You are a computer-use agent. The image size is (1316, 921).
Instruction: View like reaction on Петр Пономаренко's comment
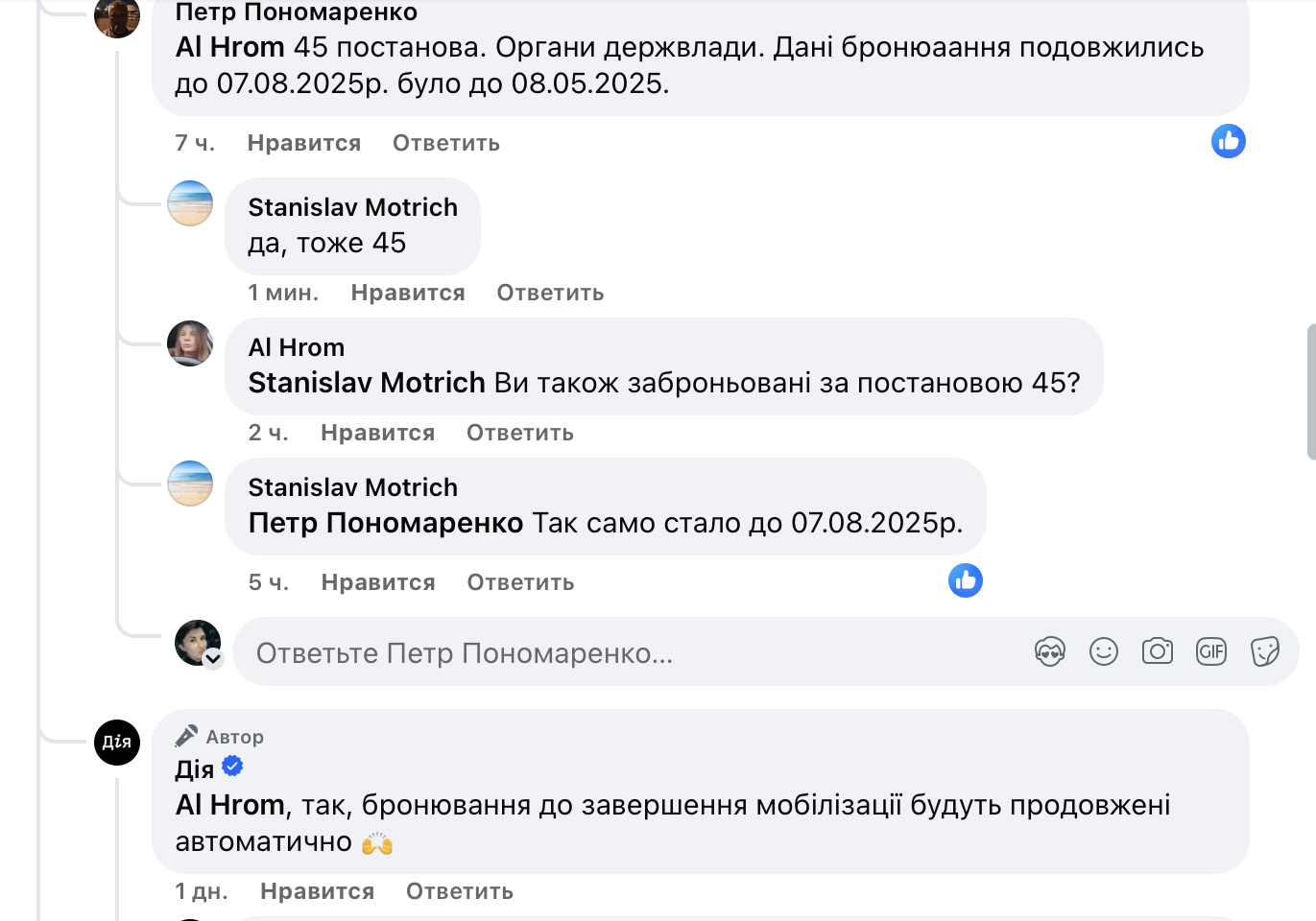point(1229,141)
